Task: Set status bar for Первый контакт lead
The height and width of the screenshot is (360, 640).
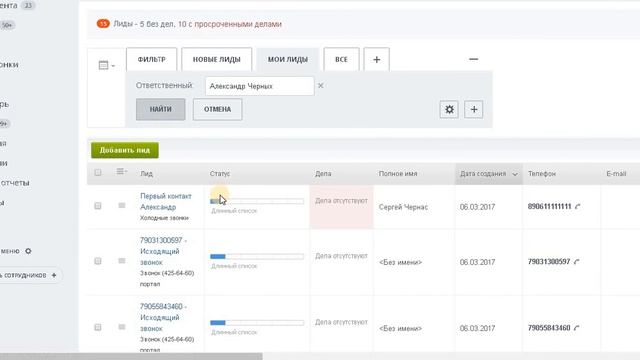Action: (x=257, y=201)
